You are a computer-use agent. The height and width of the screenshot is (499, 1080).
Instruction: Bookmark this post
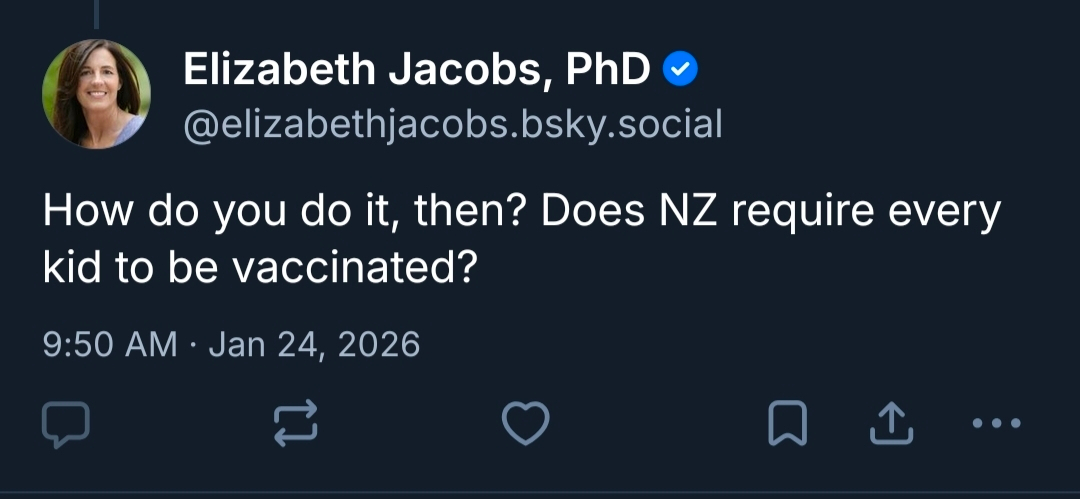(787, 426)
